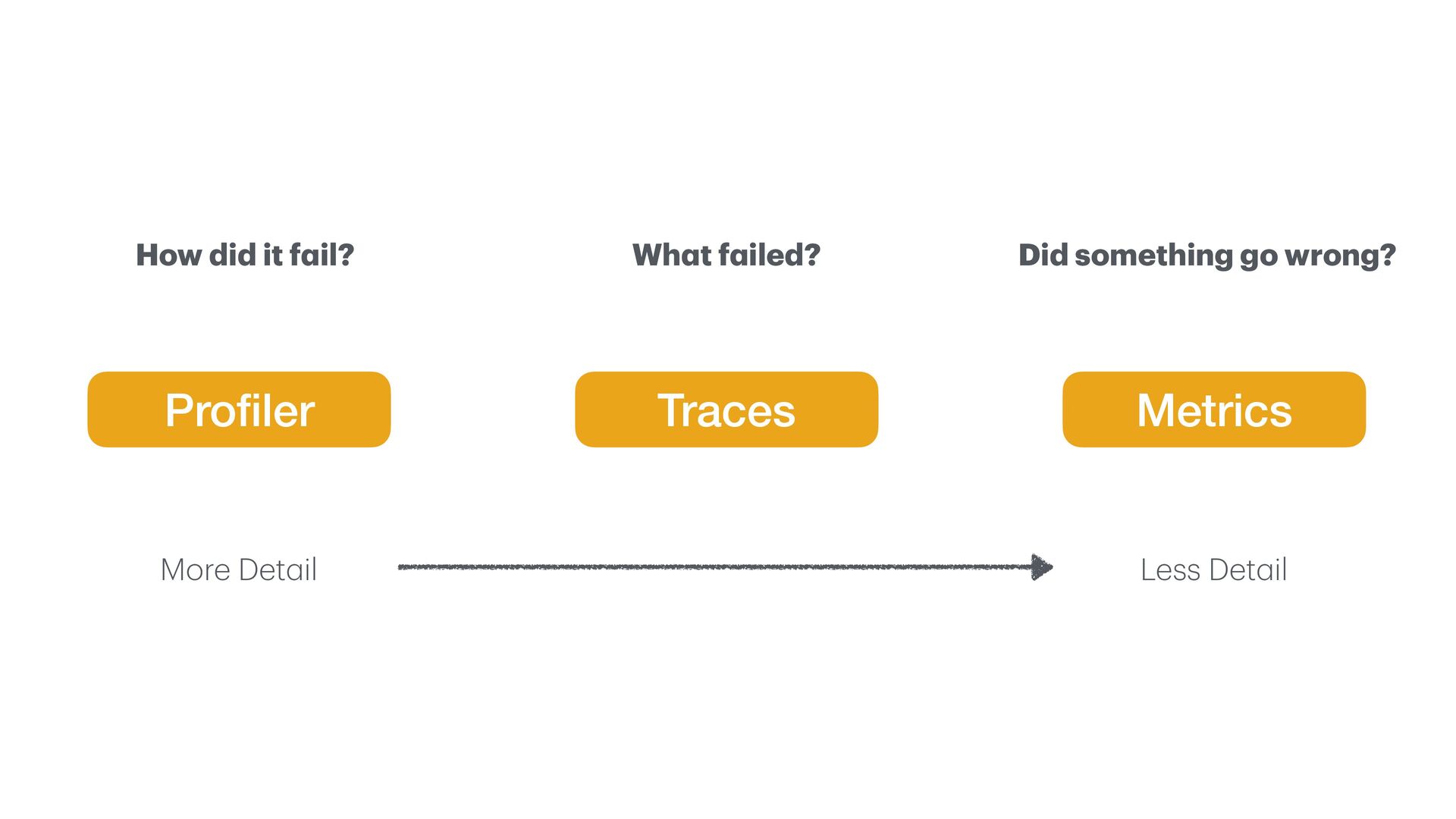Click the word "More" beneath Profiler

click(x=195, y=570)
